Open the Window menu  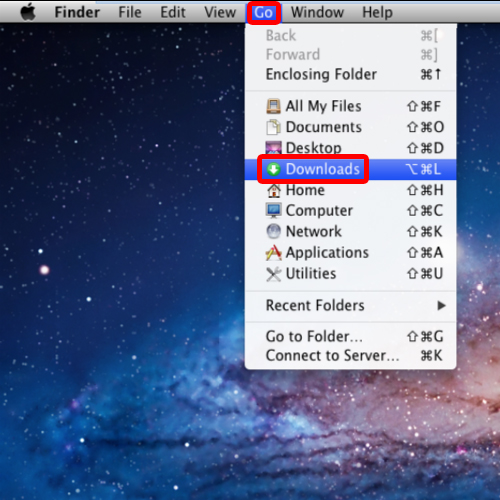click(317, 12)
